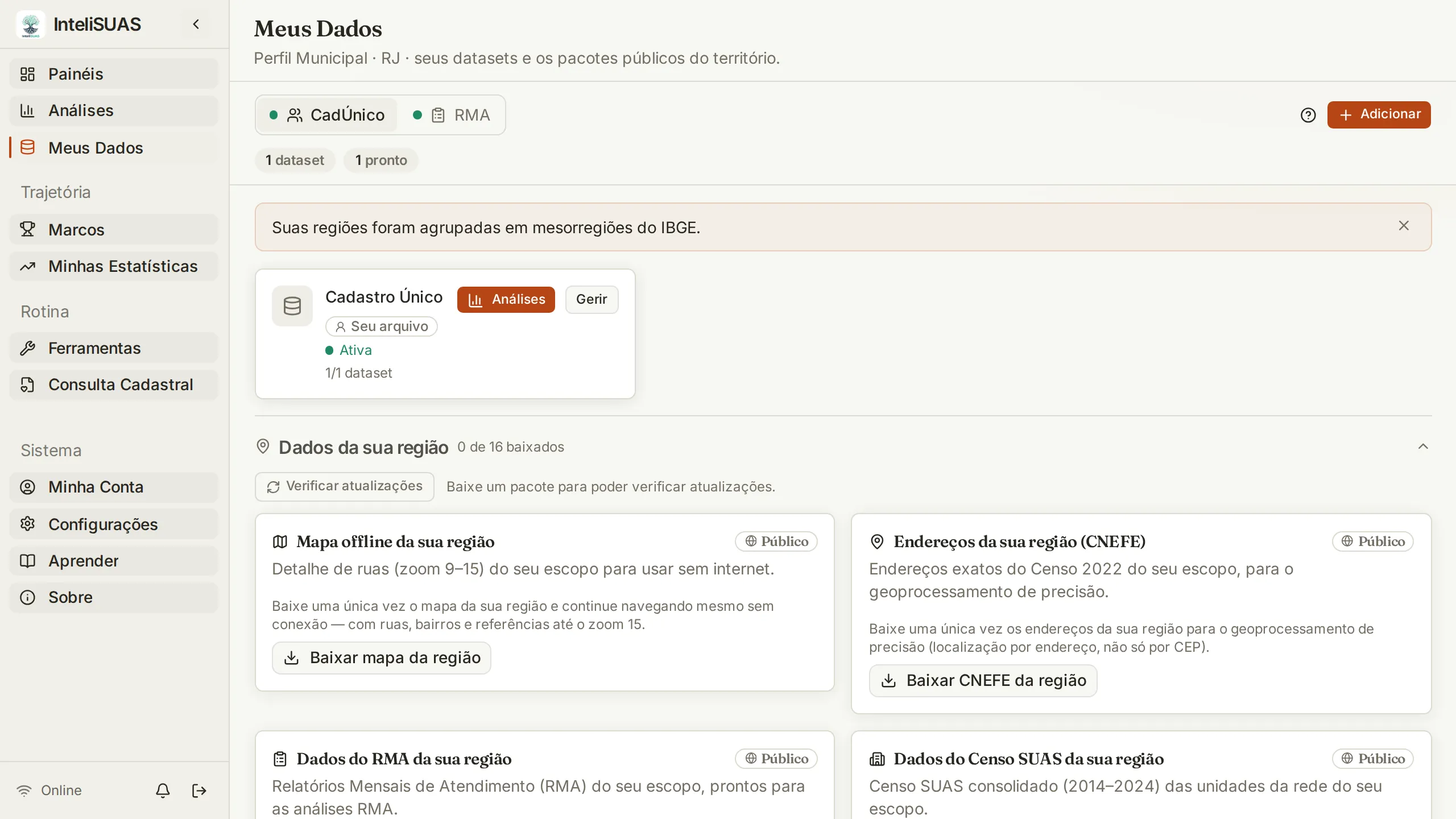Switch to the CadÚnico tab

coord(327,115)
